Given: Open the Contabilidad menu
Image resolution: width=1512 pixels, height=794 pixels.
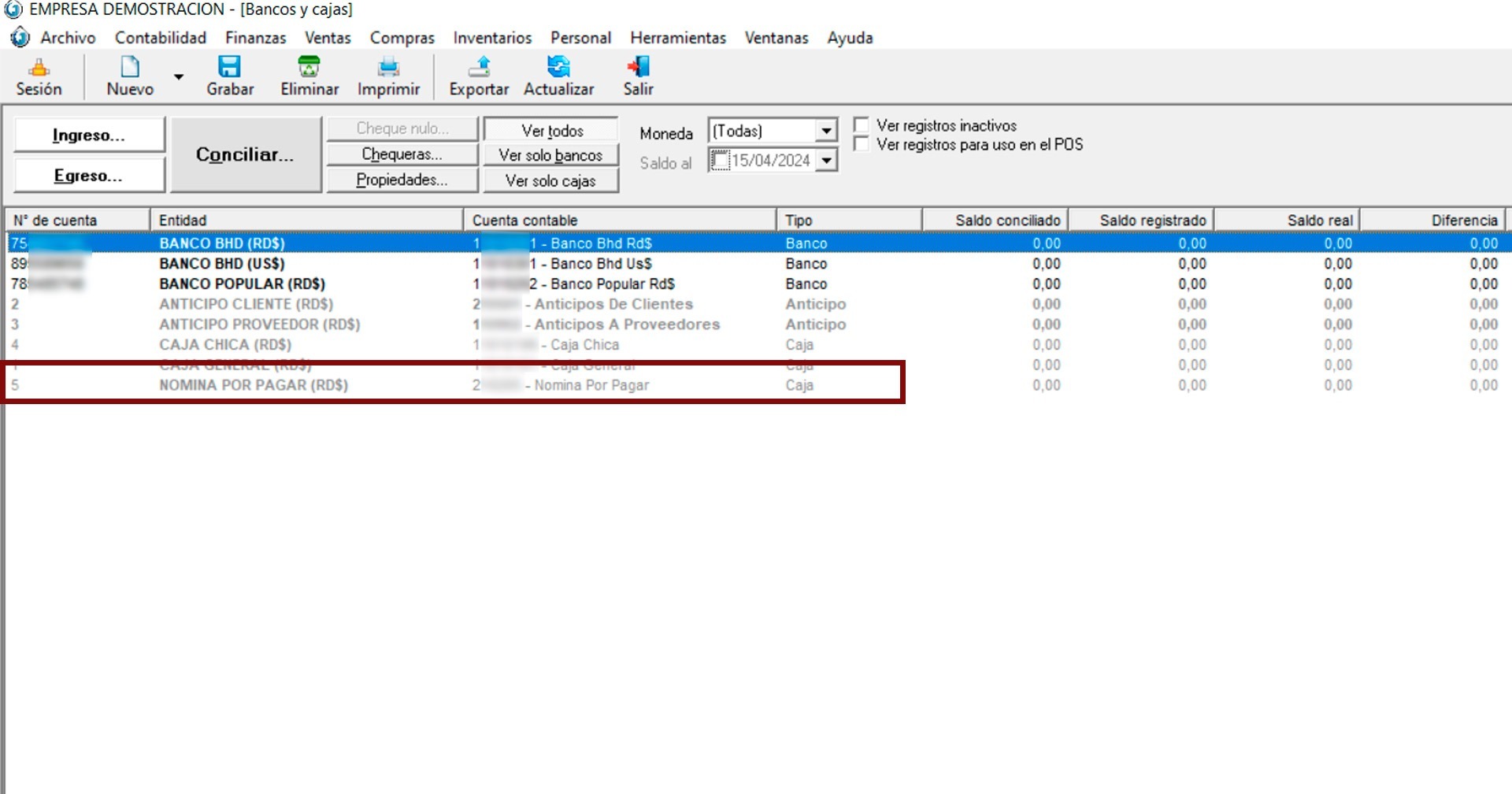Looking at the screenshot, I should [160, 38].
